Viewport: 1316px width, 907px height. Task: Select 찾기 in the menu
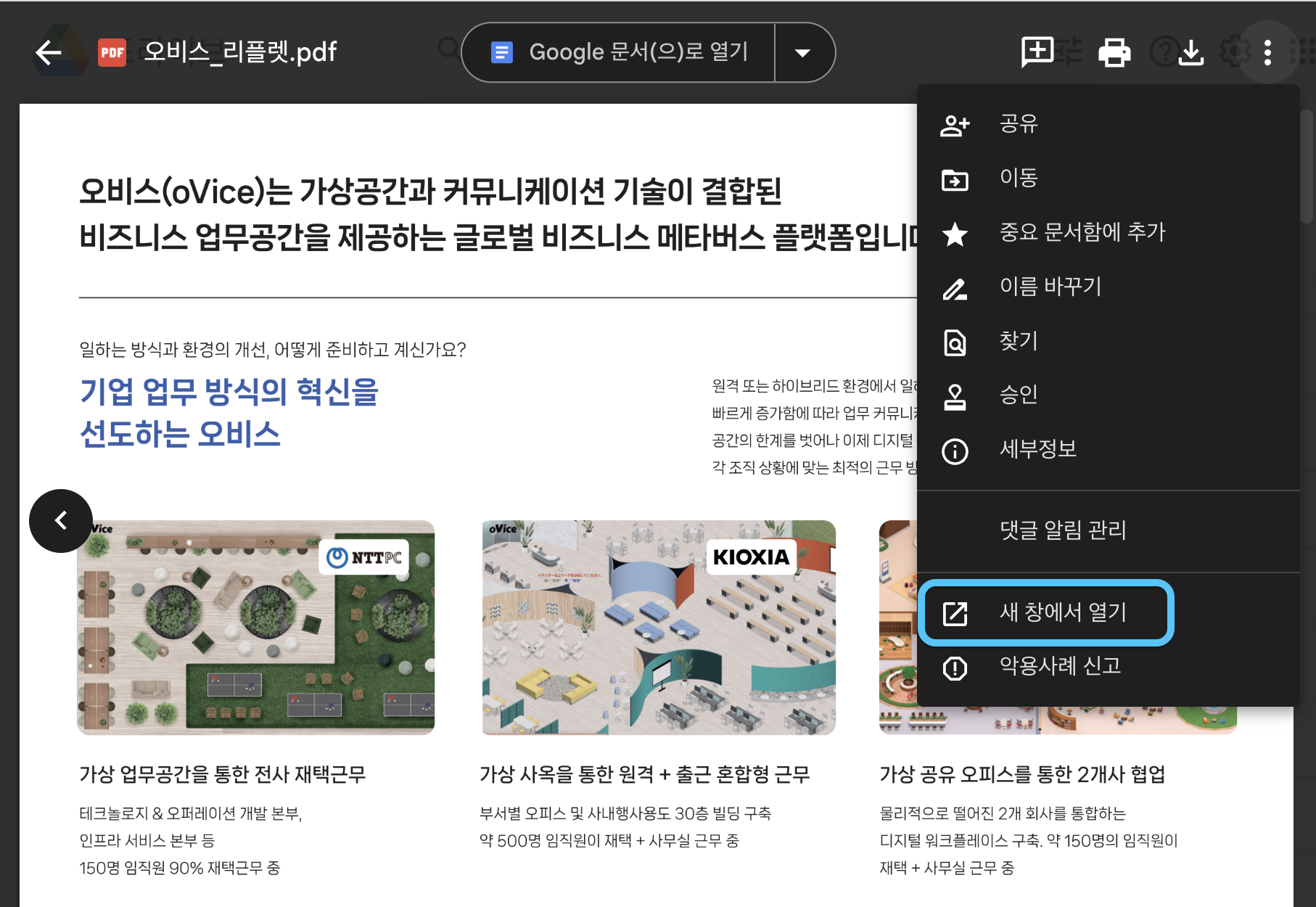1108,341
